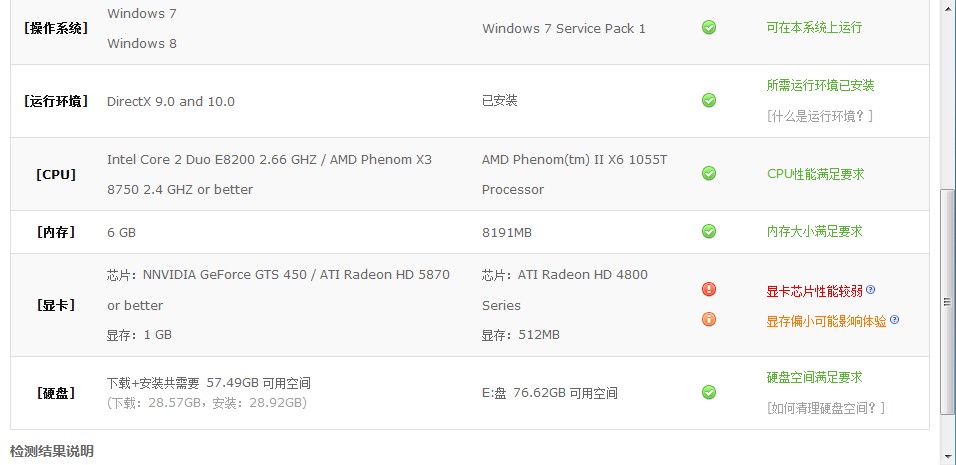Screen dimensions: 956x465
Task: Click the green check icon in runtime environment row
Action: point(708,100)
